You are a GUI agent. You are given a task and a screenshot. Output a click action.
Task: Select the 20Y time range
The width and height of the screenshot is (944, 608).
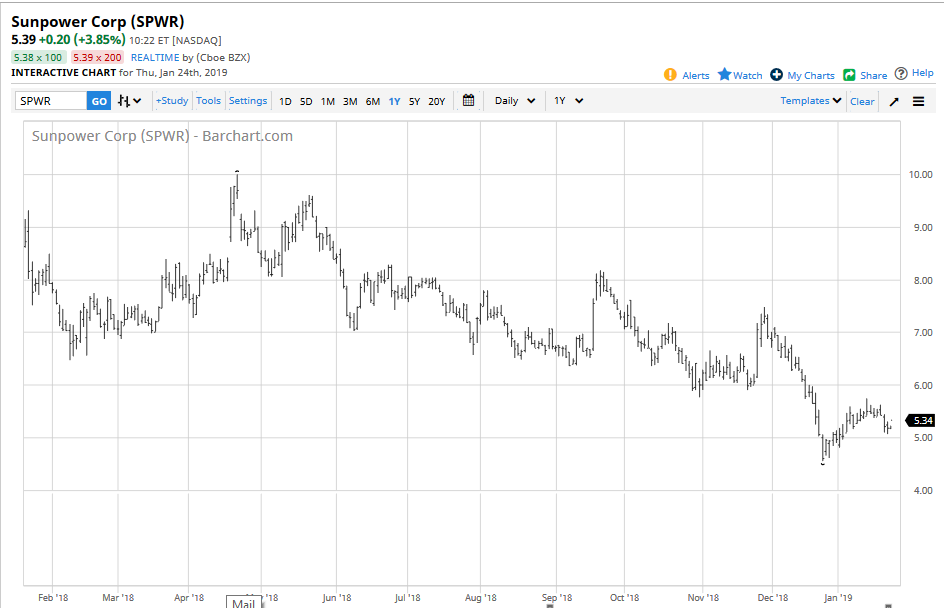coord(436,101)
